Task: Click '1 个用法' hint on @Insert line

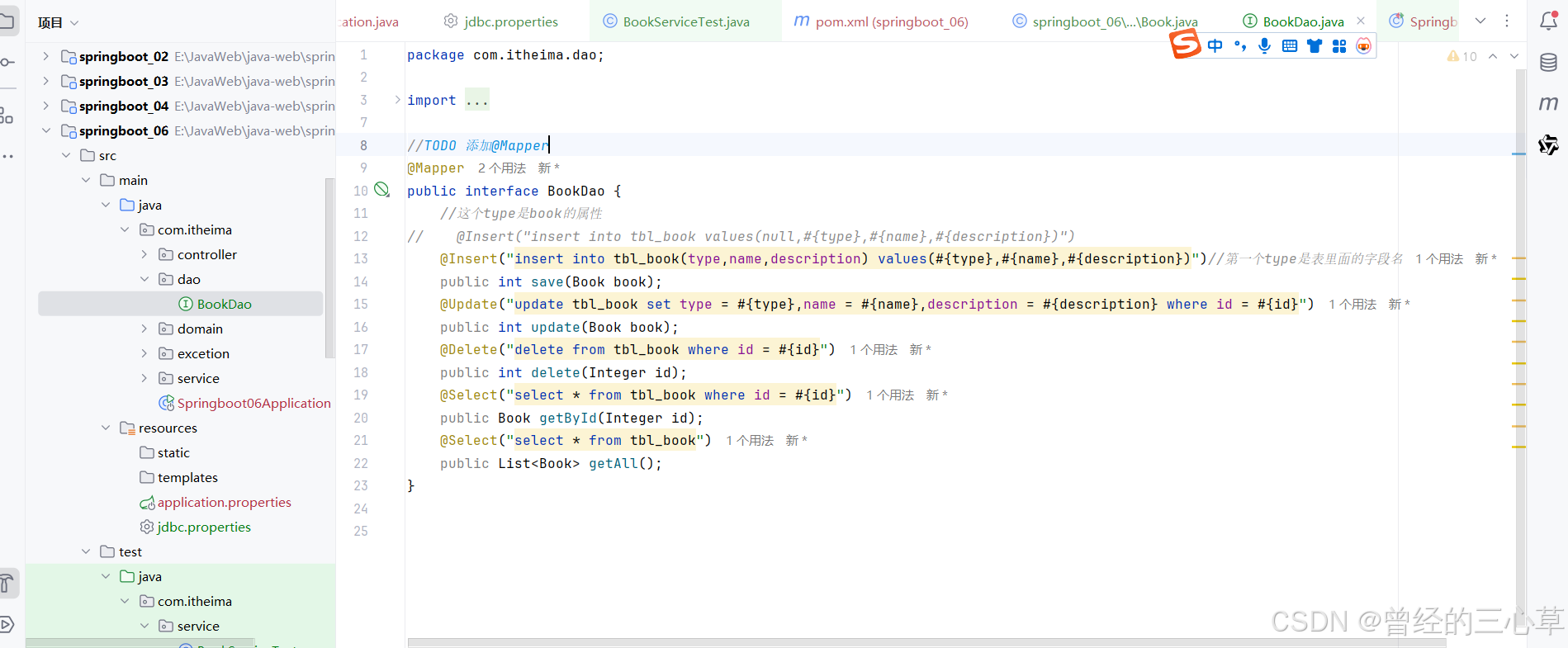Action: (x=1439, y=259)
